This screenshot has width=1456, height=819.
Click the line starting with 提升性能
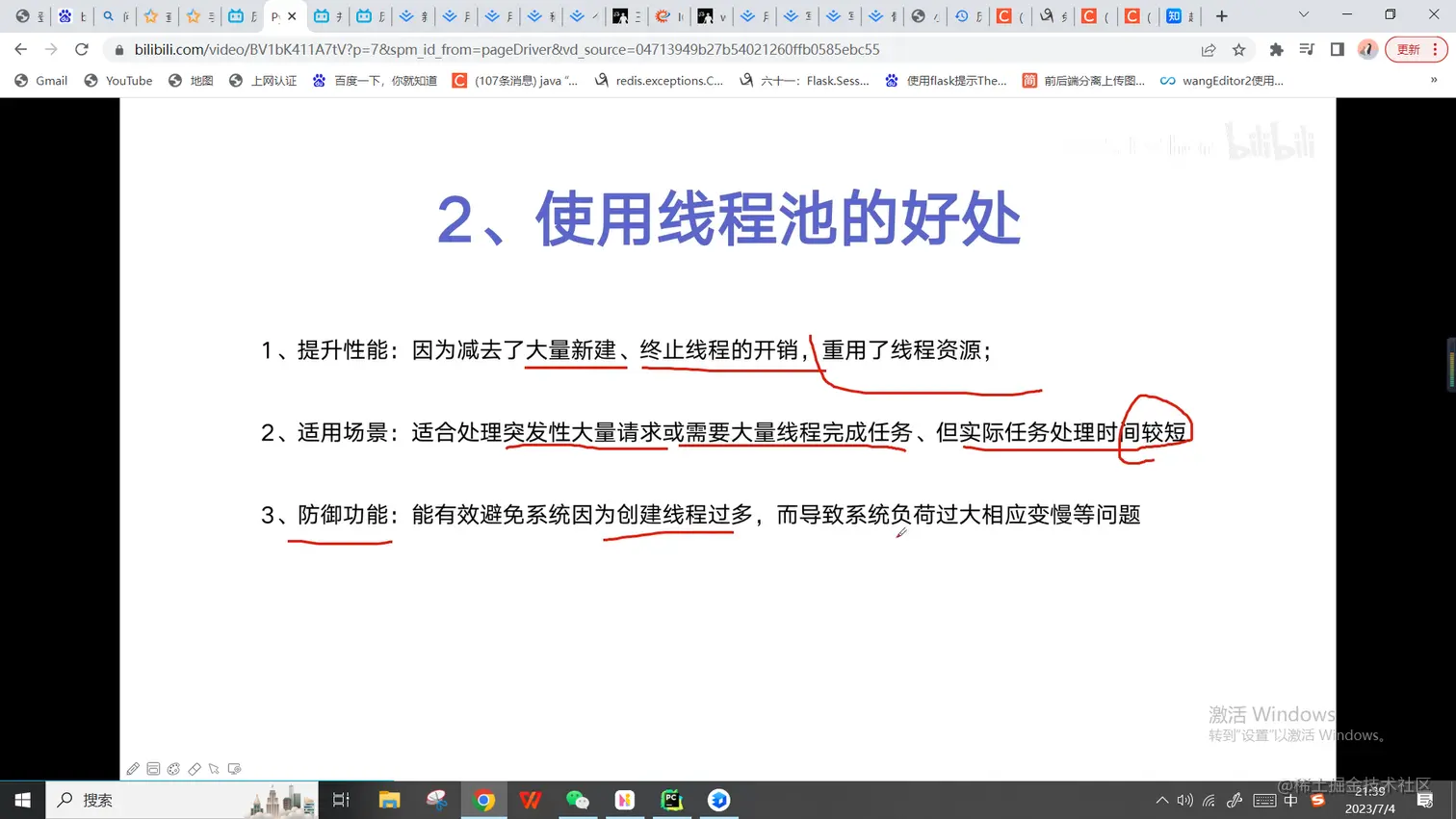point(626,350)
